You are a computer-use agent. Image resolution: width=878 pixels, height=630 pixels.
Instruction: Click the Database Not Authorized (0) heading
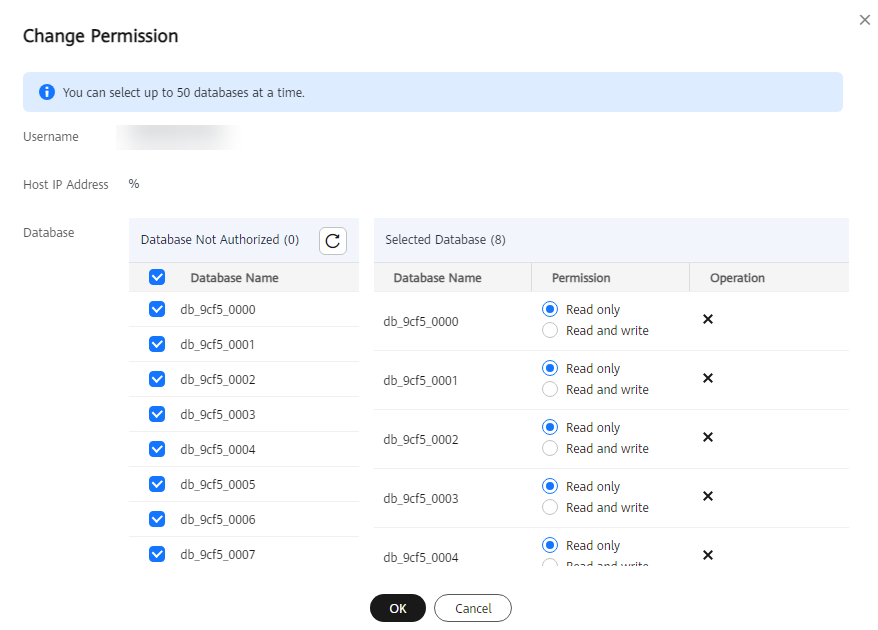pyautogui.click(x=220, y=240)
